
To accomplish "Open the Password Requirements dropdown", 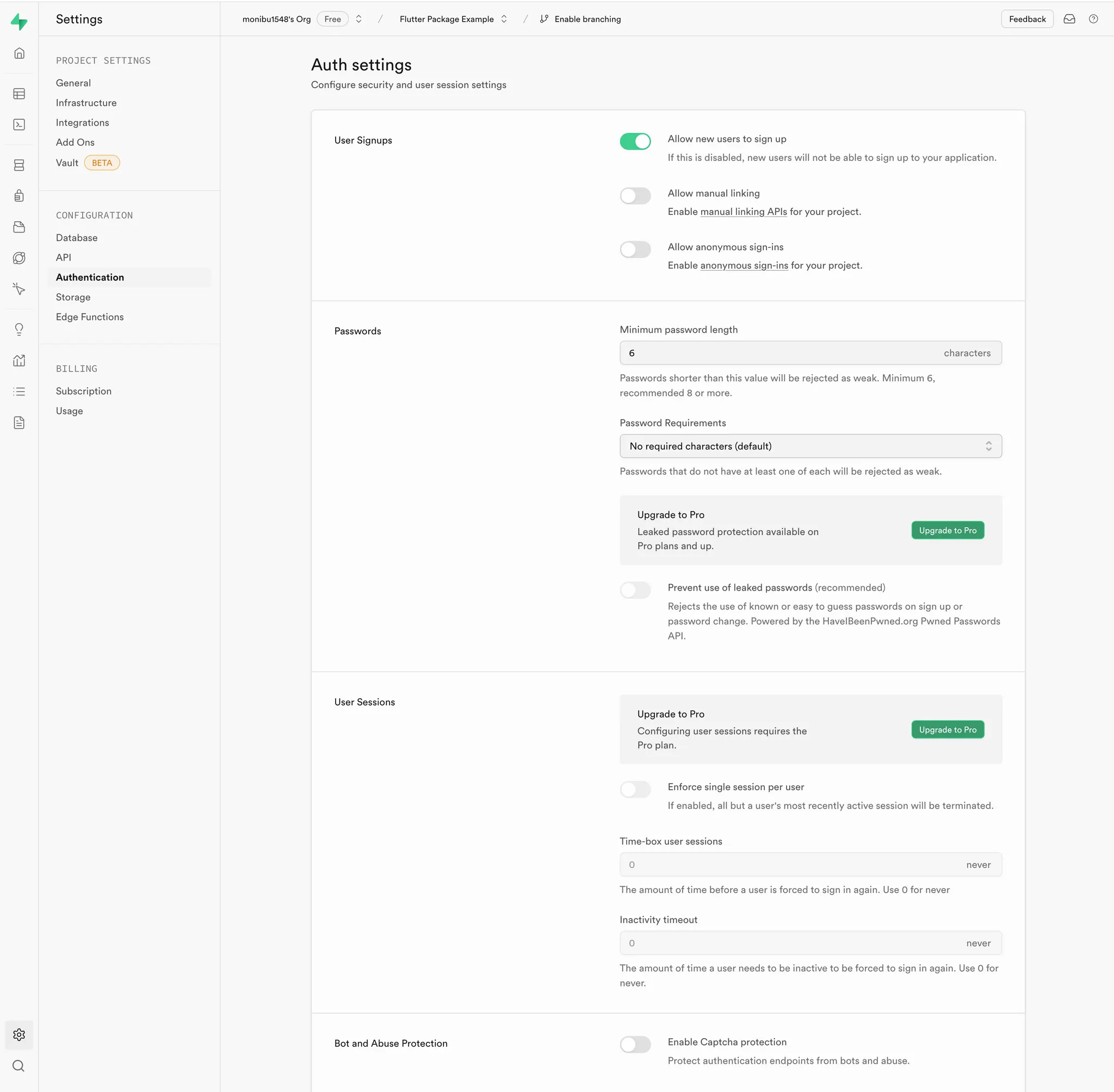I will 810,446.
